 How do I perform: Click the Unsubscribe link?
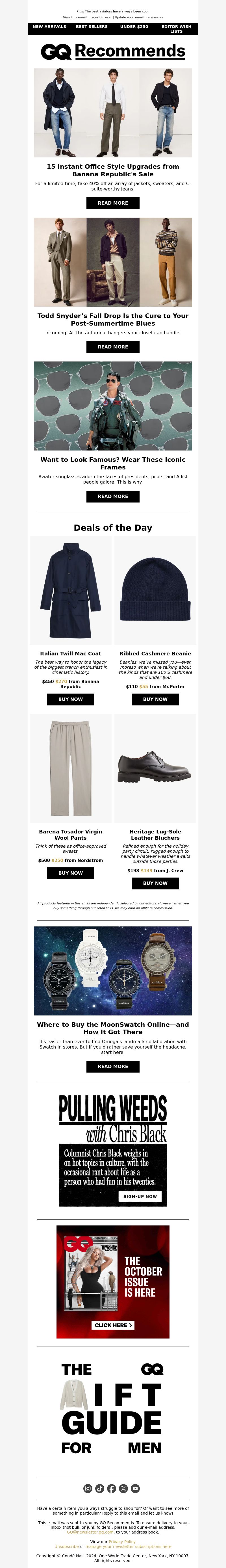(x=66, y=1546)
